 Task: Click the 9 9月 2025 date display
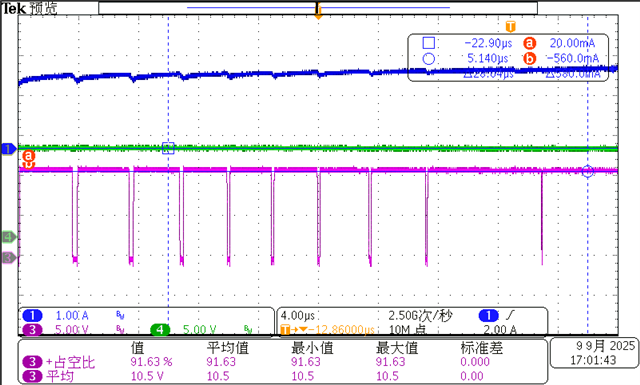[606, 346]
